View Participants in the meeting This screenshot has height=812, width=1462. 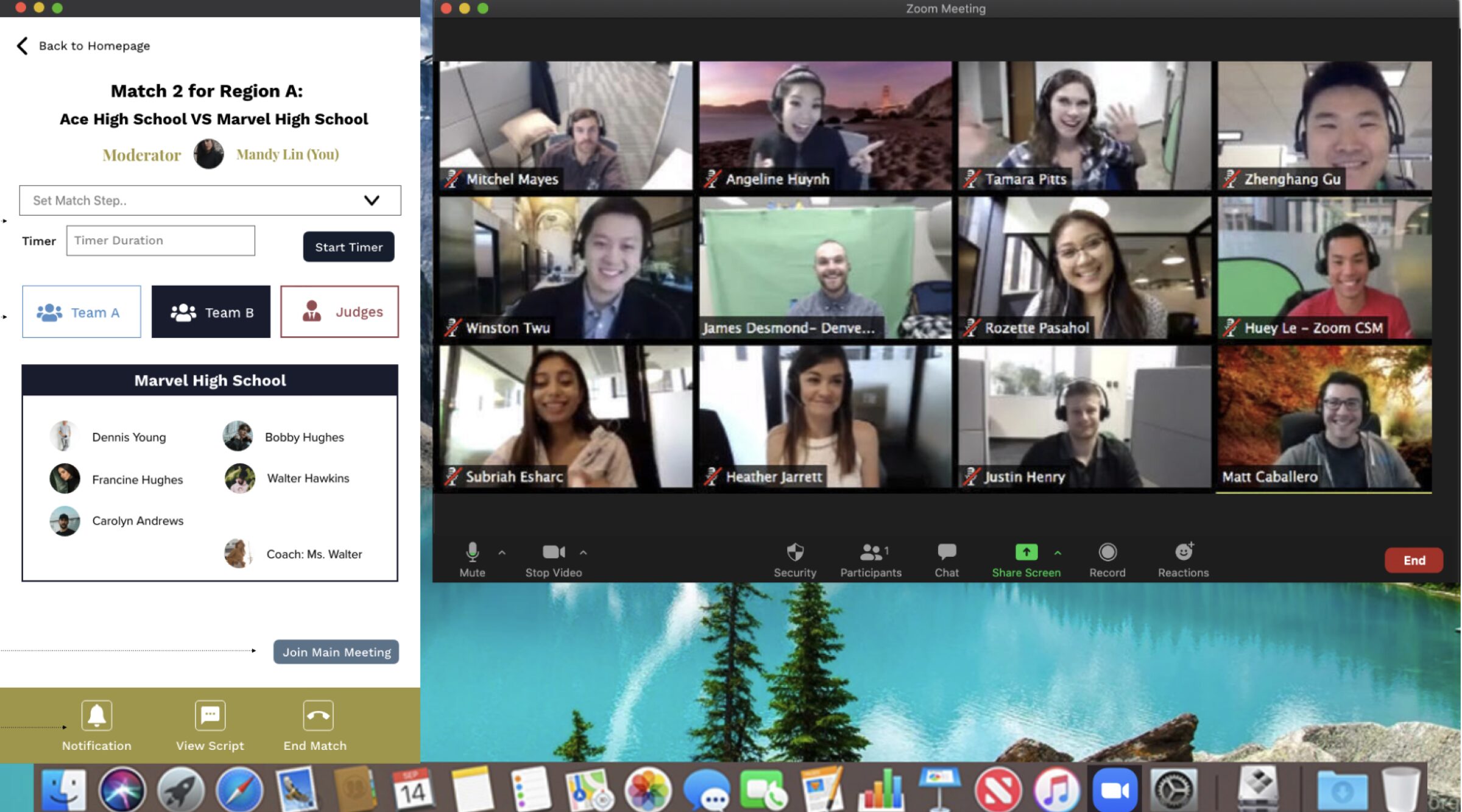[870, 558]
